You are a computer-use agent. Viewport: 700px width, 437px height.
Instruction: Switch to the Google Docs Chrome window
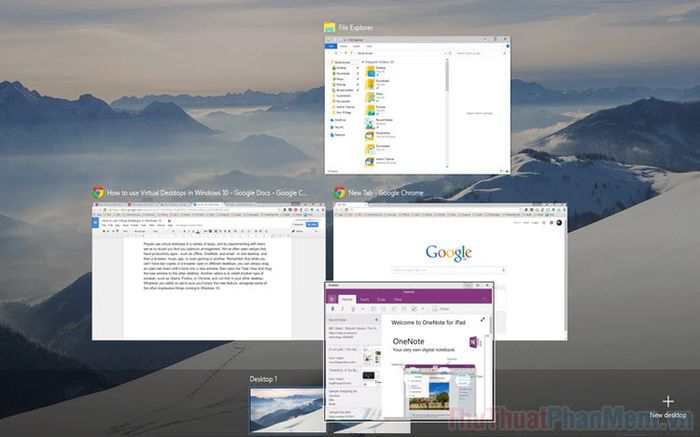209,271
